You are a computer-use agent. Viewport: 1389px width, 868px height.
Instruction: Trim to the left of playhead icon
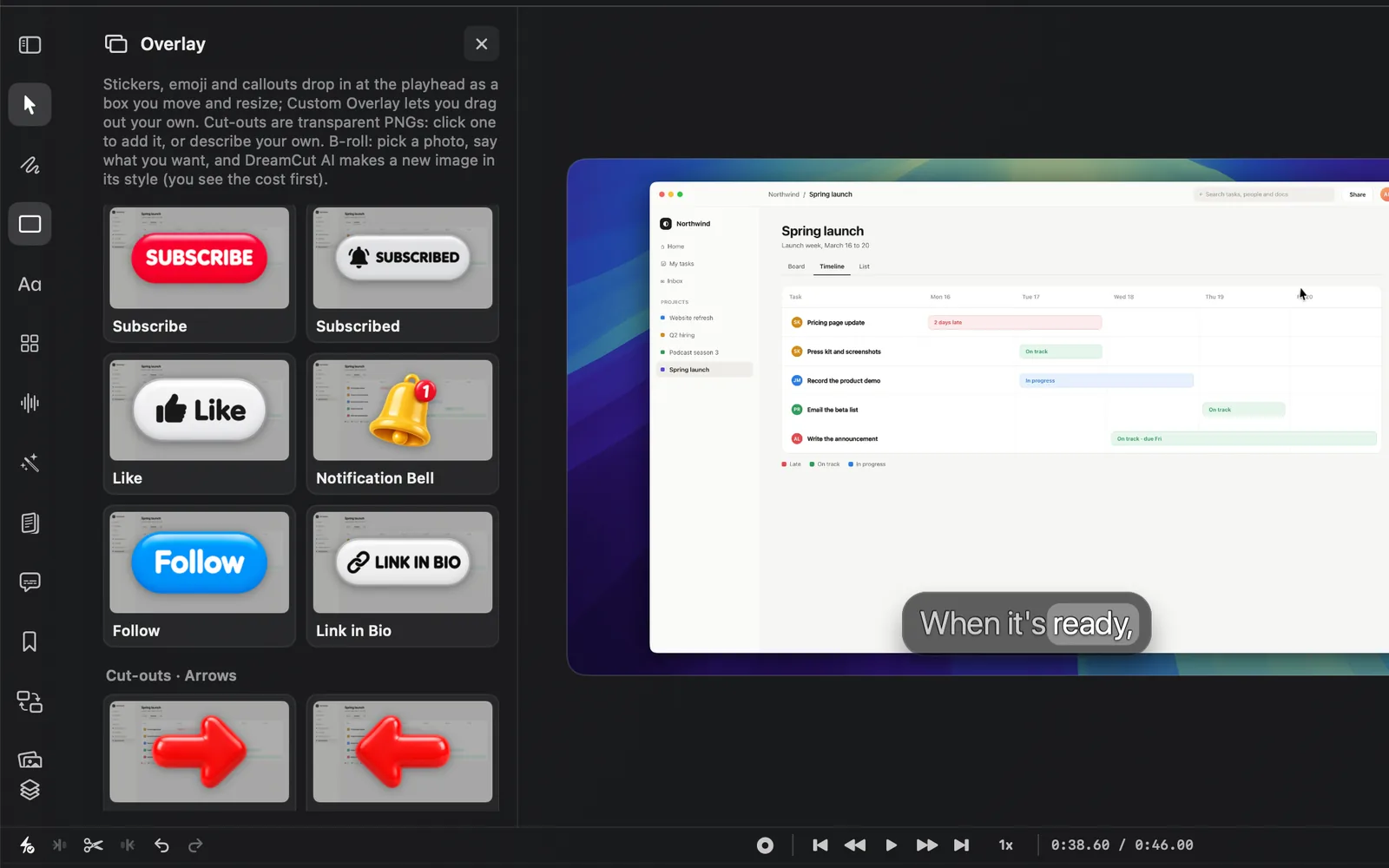[59, 845]
